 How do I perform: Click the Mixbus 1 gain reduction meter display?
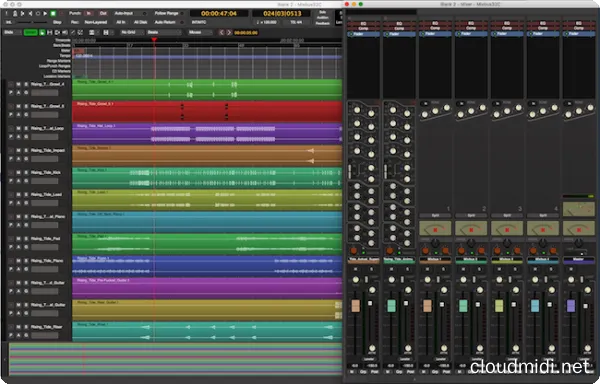(x=435, y=228)
